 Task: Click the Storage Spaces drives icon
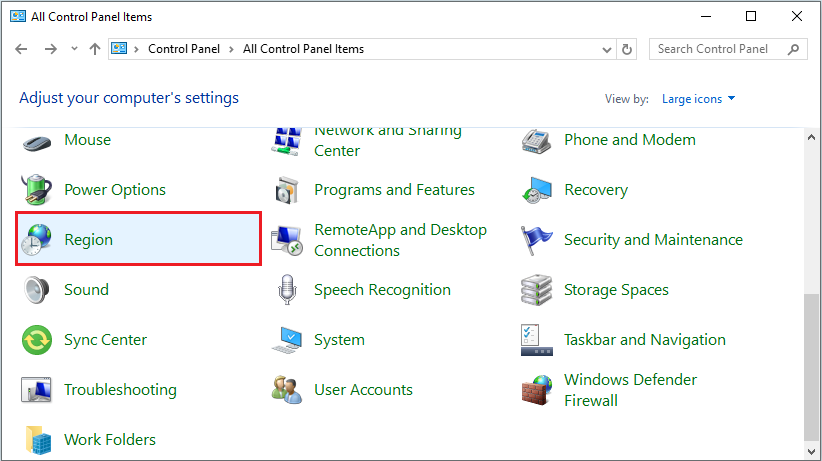pos(537,290)
